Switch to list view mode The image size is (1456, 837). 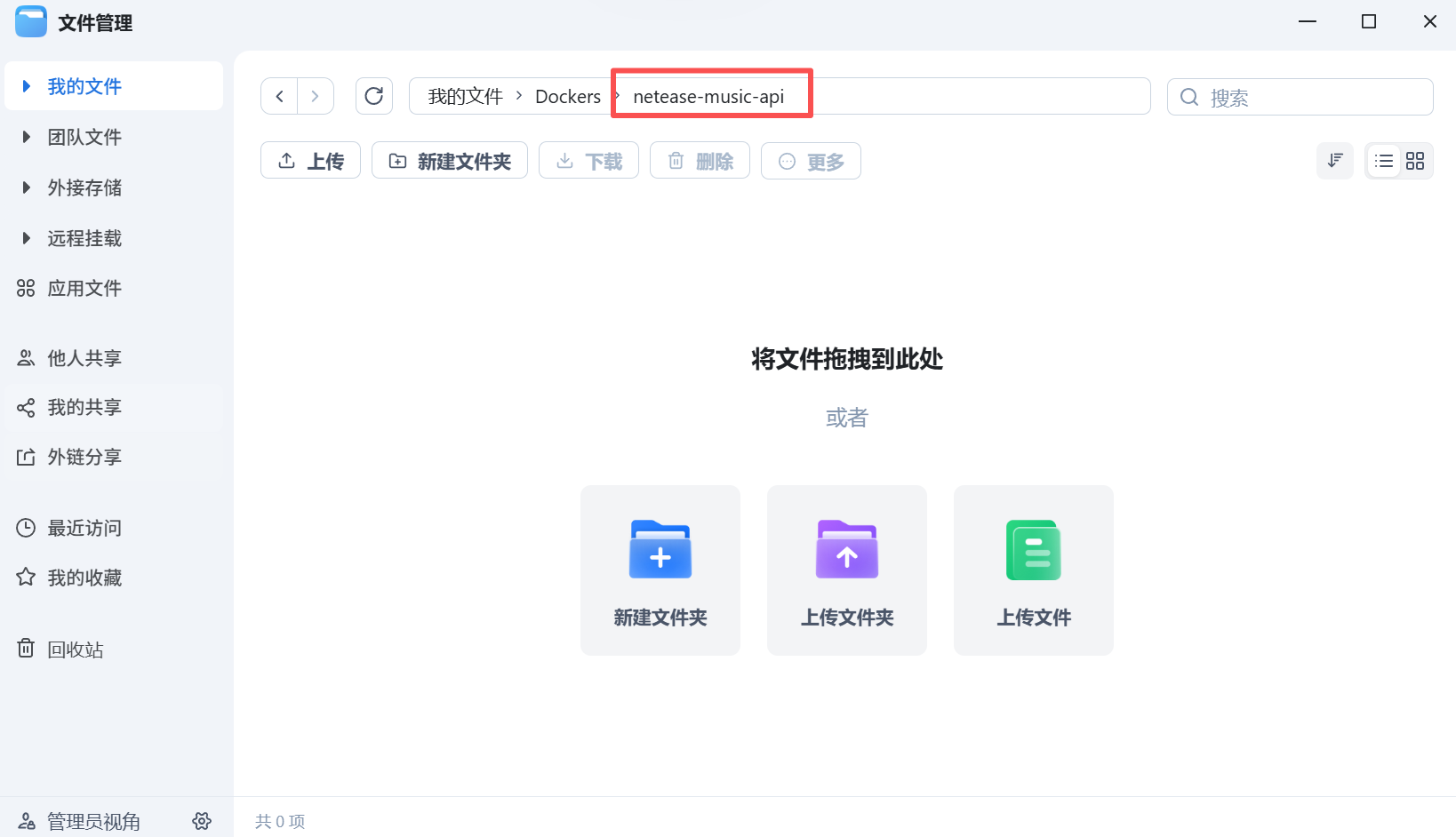(x=1383, y=161)
